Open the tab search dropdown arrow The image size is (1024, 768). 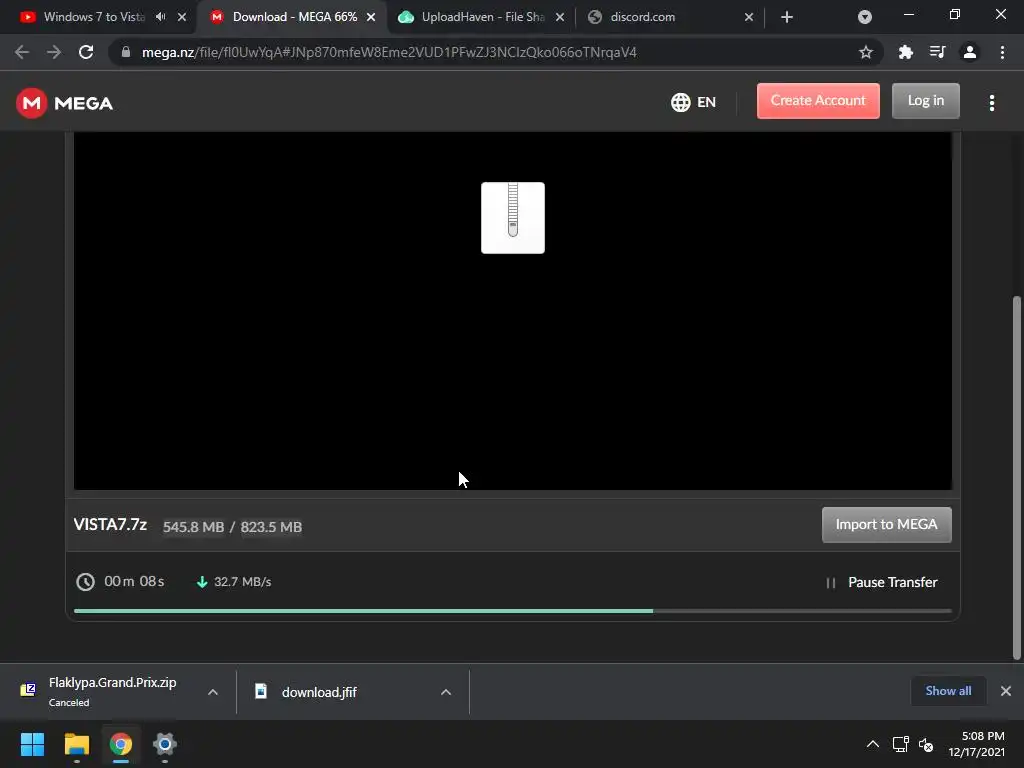pos(865,17)
